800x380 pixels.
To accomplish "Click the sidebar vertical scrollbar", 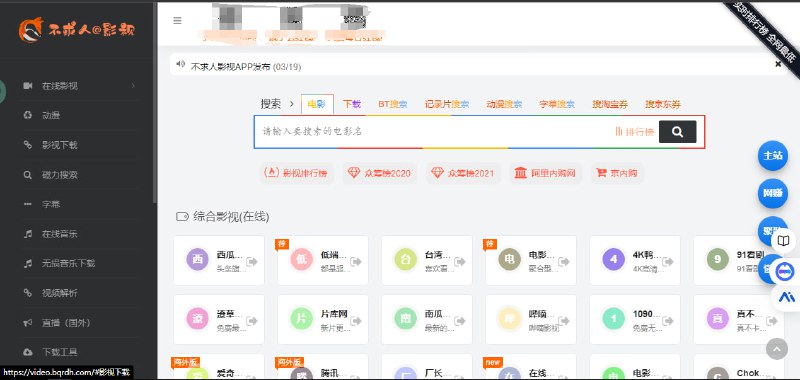I will 155,102.
